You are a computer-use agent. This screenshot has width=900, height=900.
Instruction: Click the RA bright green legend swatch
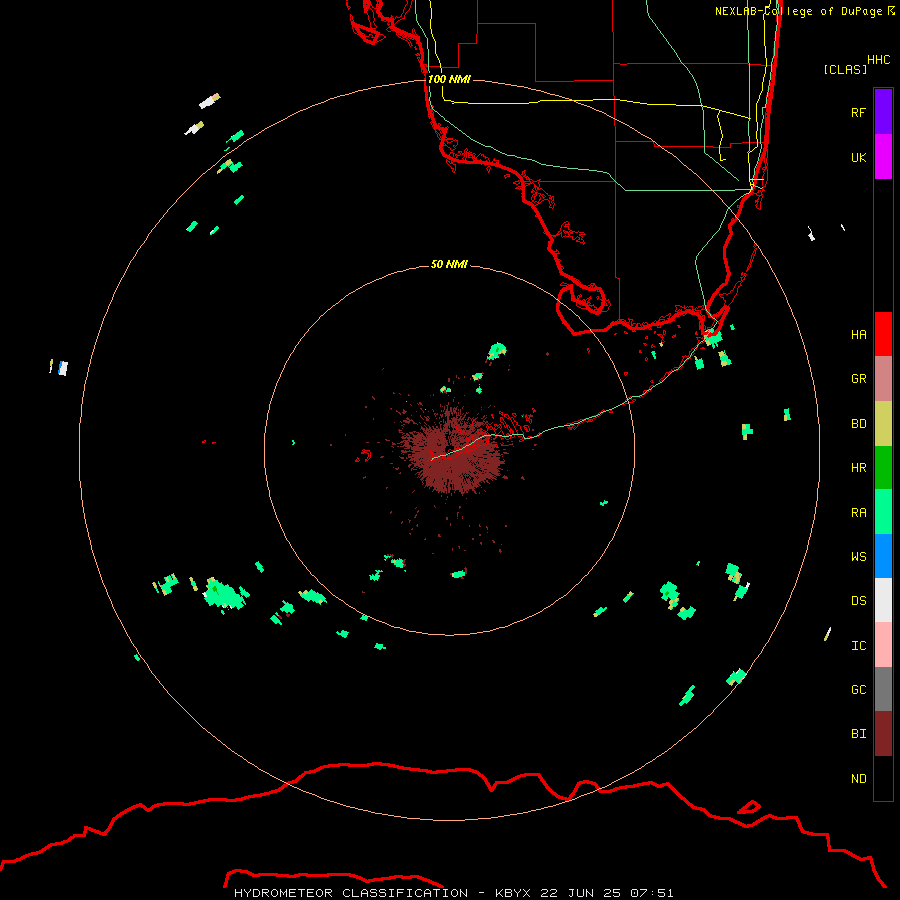(x=883, y=512)
